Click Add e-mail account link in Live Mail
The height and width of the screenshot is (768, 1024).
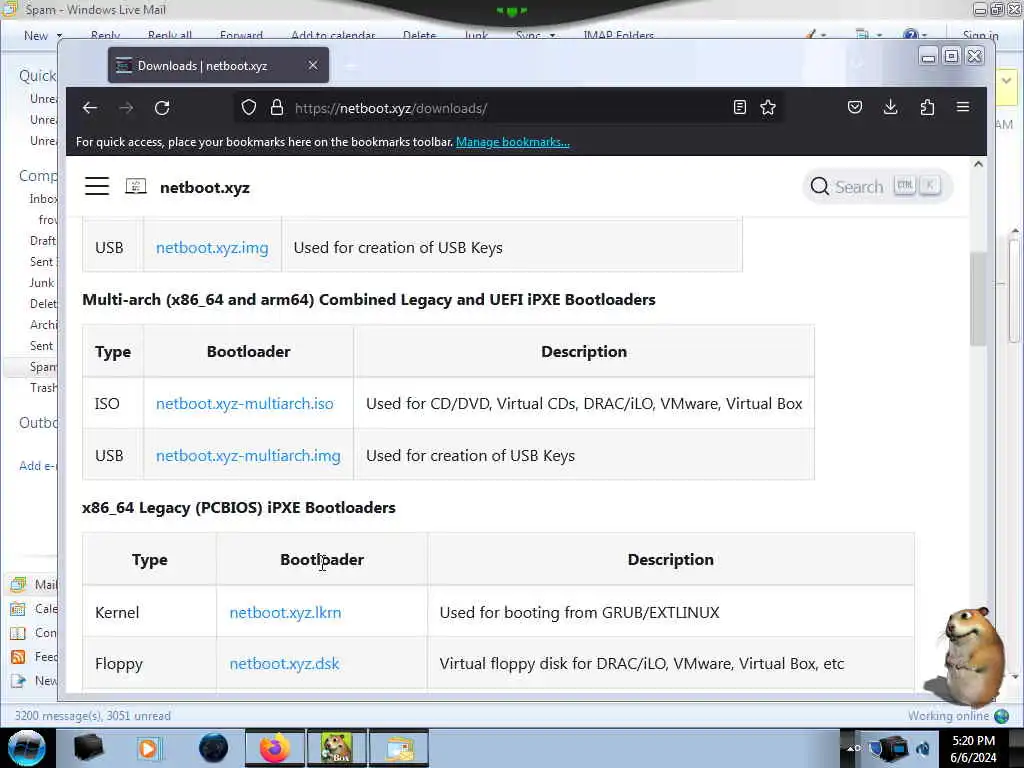pos(38,466)
